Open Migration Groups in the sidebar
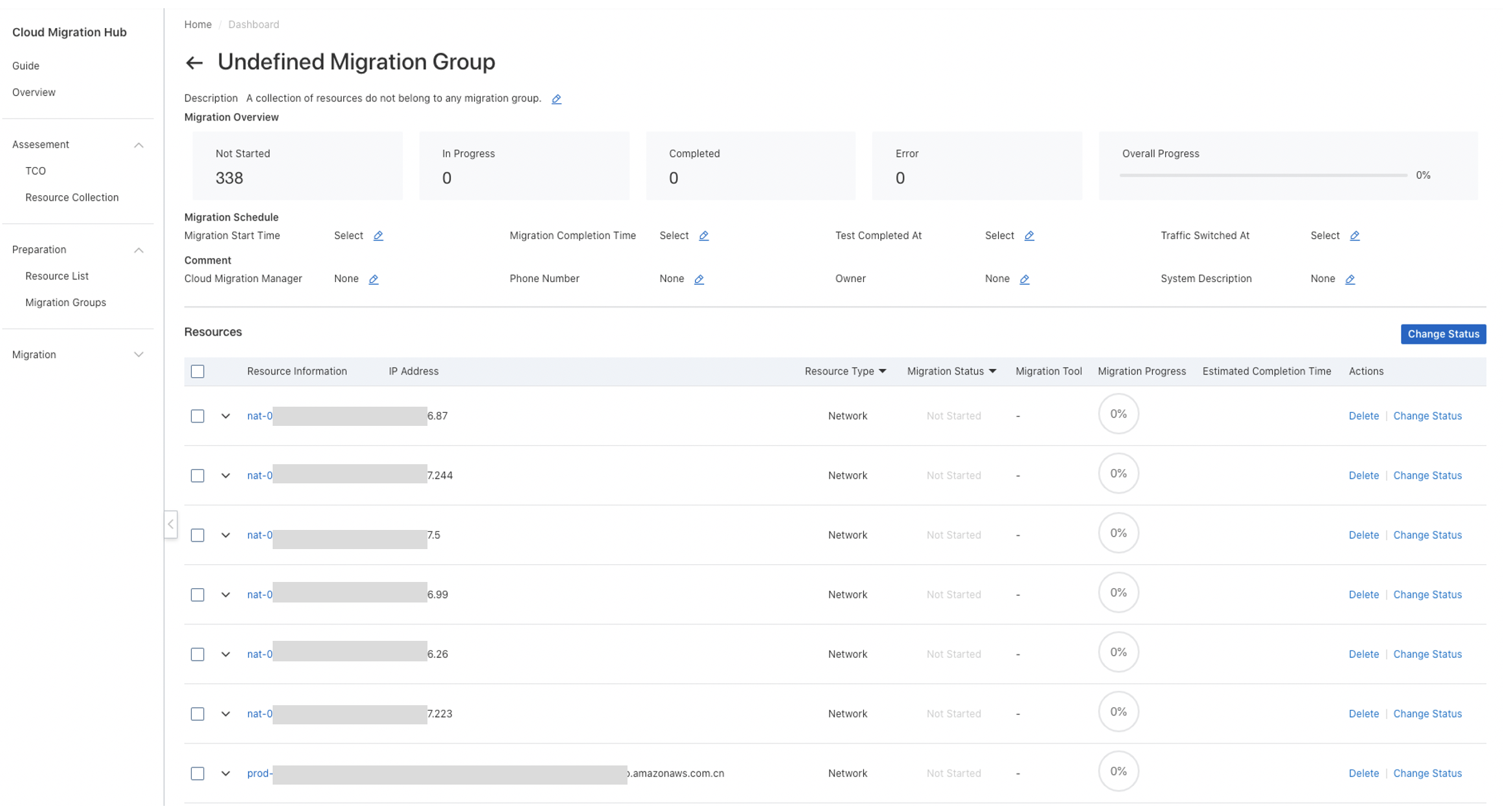This screenshot has height=812, width=1503. tap(66, 303)
